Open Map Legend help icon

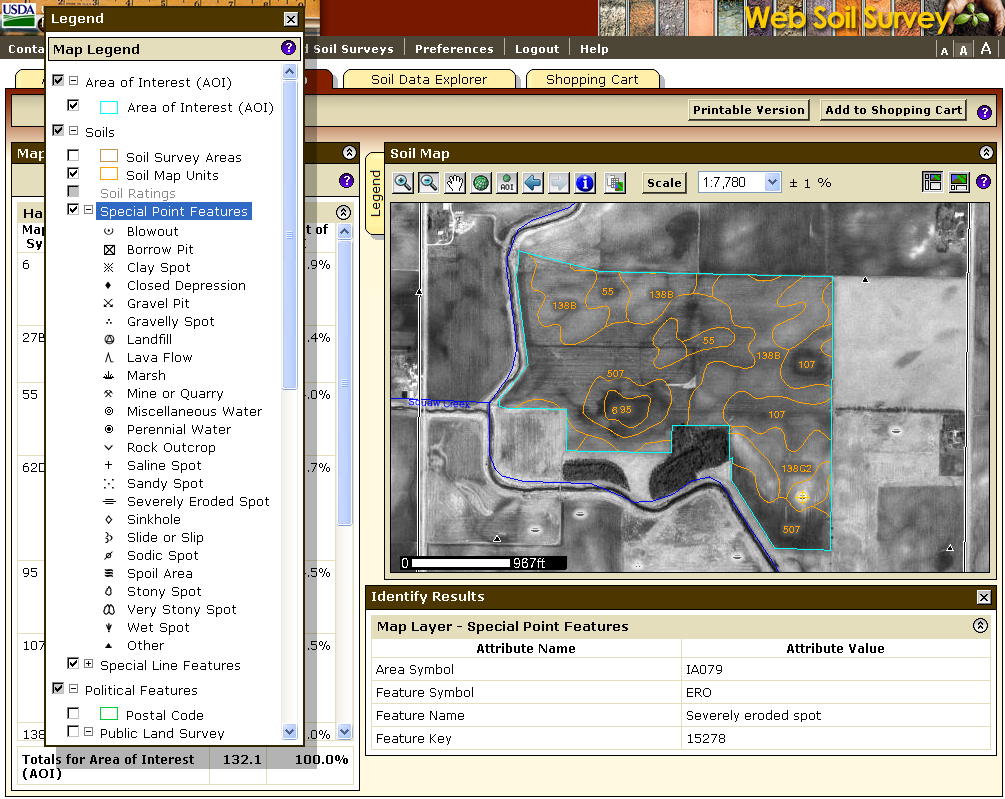click(288, 48)
